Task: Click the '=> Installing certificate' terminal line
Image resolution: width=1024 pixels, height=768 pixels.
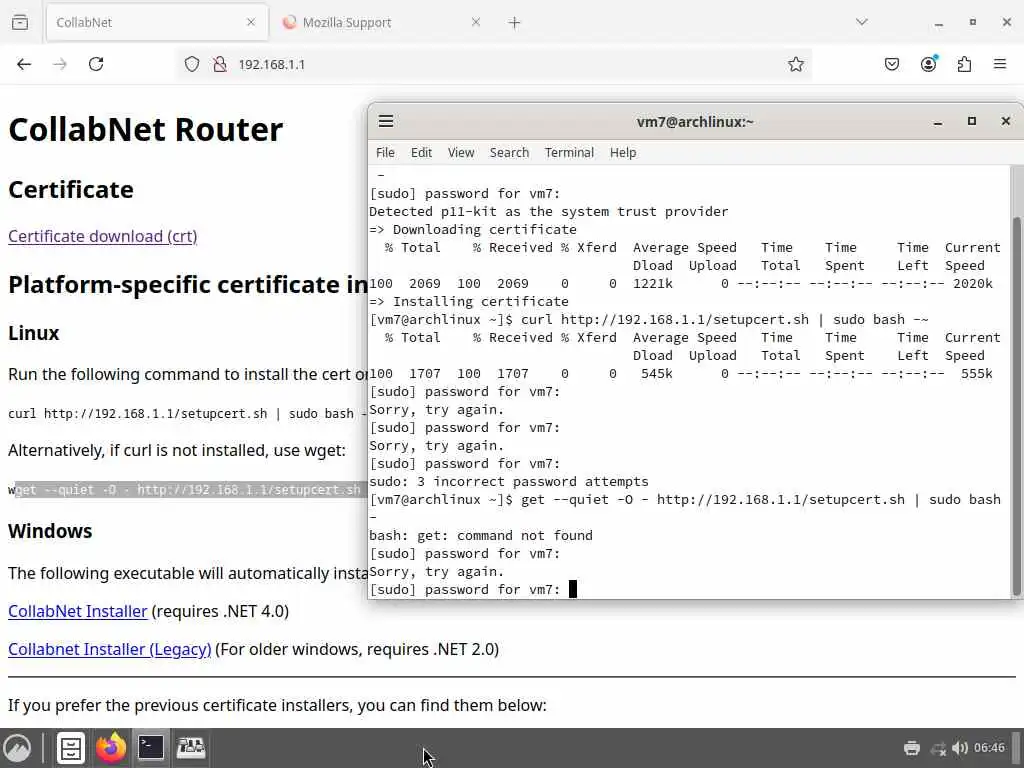Action: point(469,301)
